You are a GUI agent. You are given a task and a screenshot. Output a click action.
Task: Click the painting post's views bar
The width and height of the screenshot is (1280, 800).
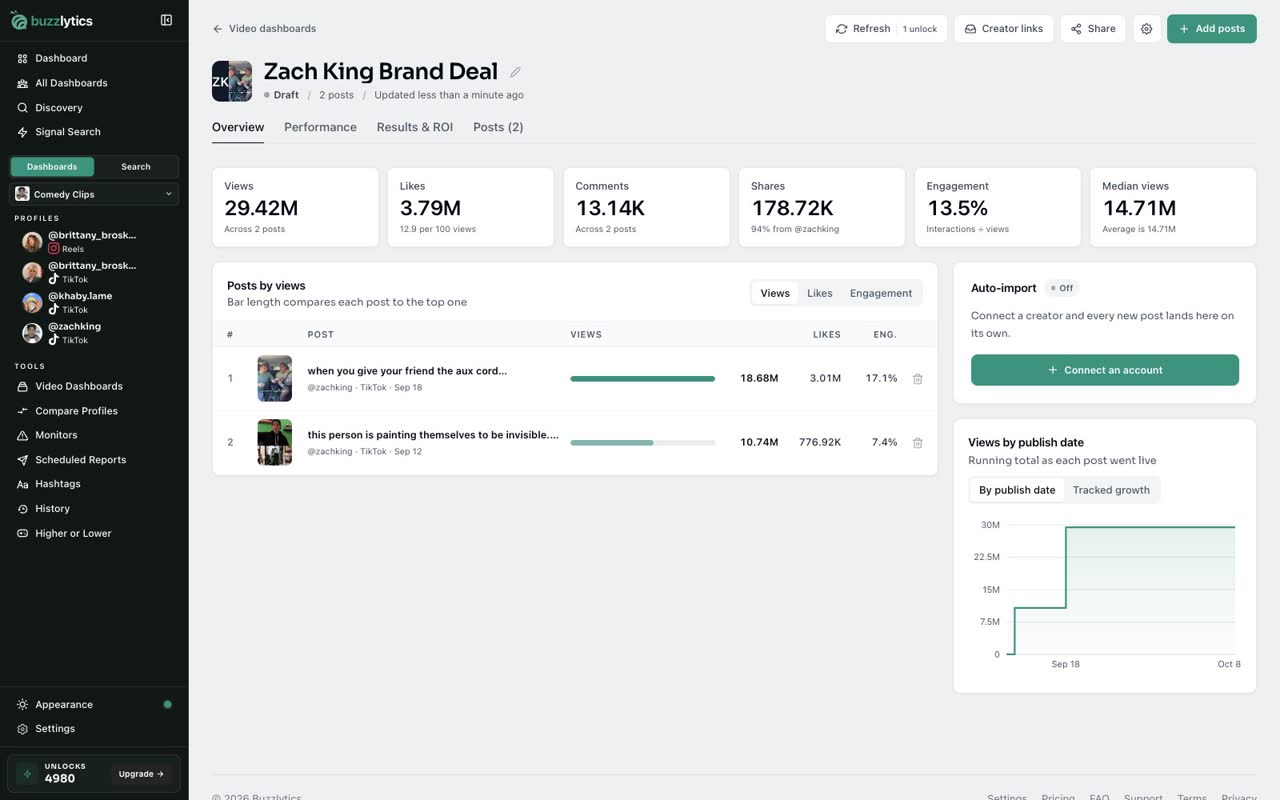click(642, 442)
